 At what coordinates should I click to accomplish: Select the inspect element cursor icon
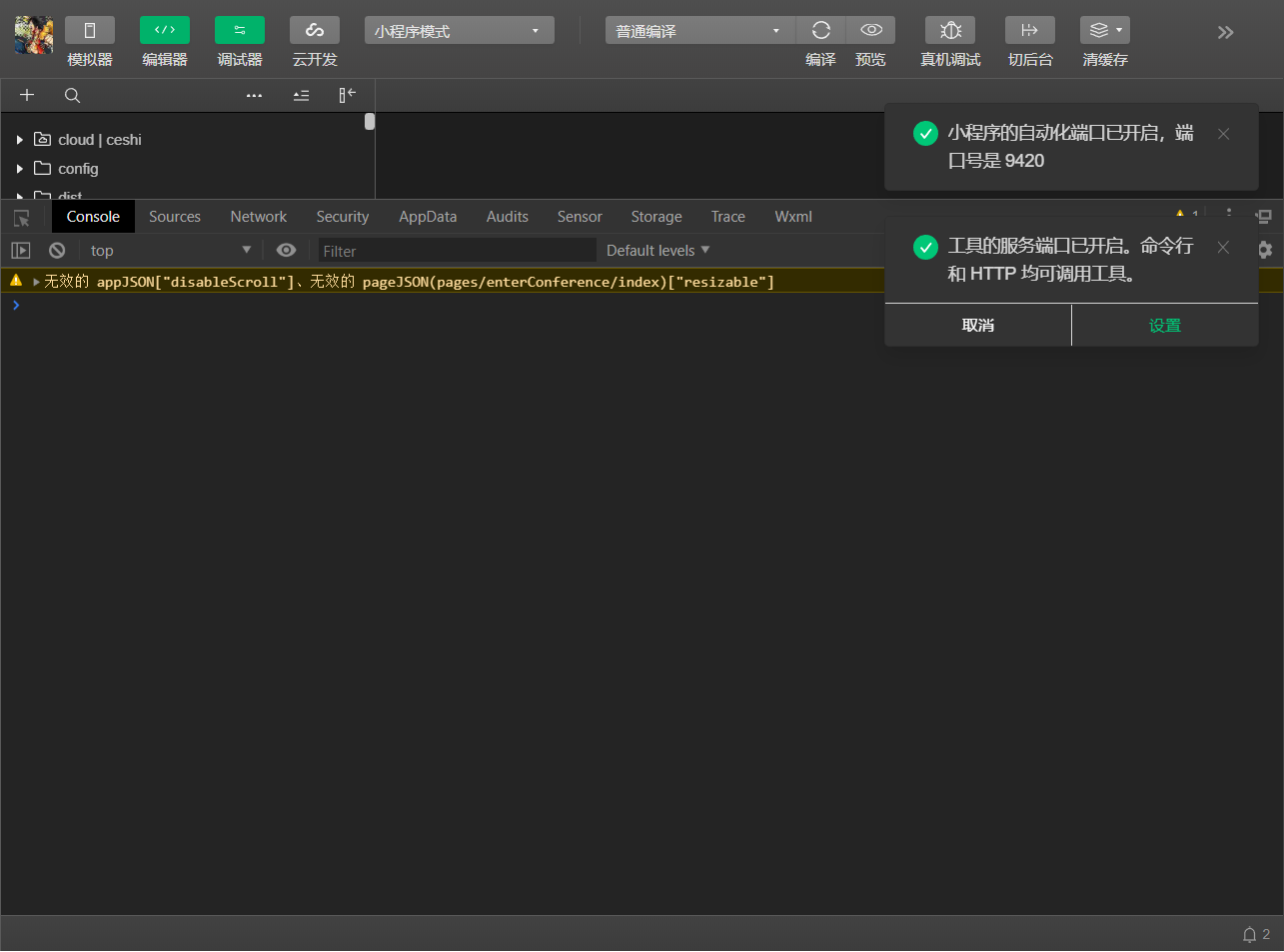pyautogui.click(x=22, y=217)
